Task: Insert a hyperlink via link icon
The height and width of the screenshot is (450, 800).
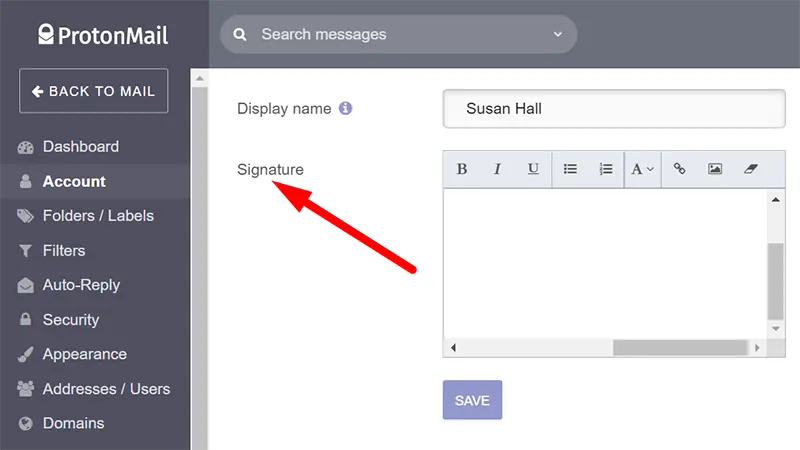Action: pos(679,168)
